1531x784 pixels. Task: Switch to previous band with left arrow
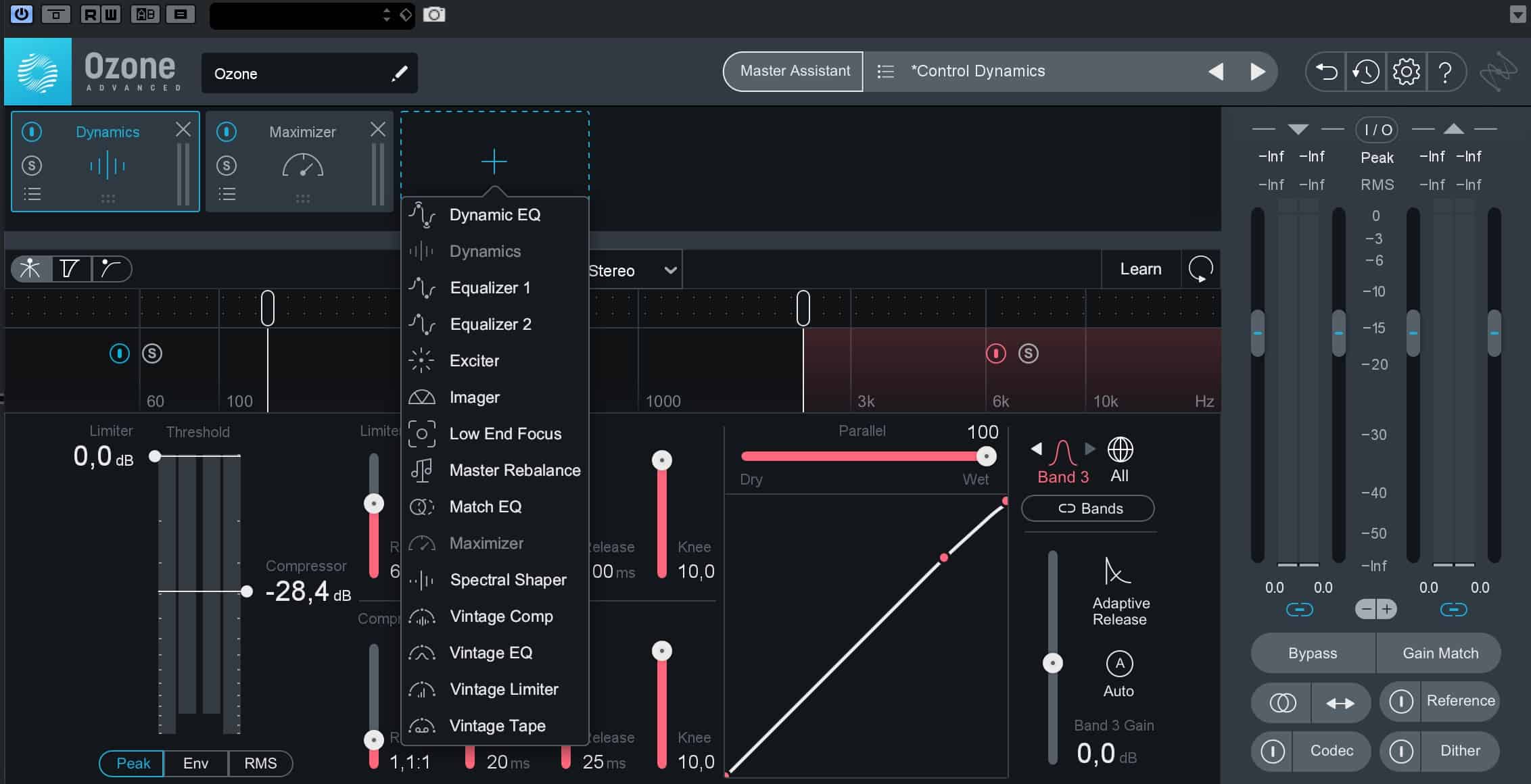pyautogui.click(x=1036, y=448)
